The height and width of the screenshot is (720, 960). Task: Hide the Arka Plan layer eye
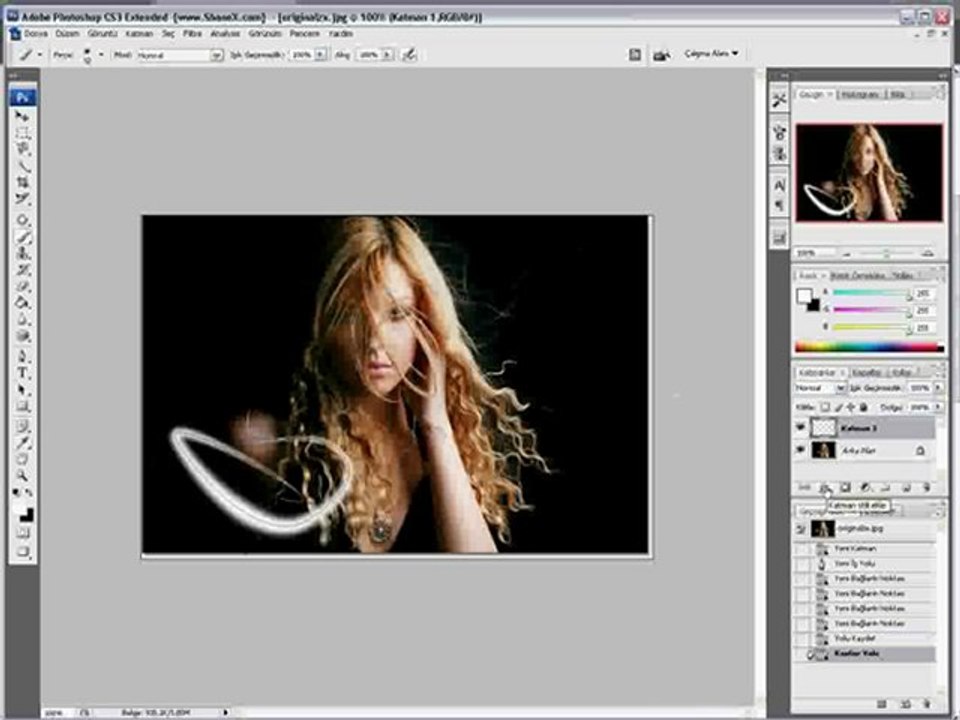(801, 451)
